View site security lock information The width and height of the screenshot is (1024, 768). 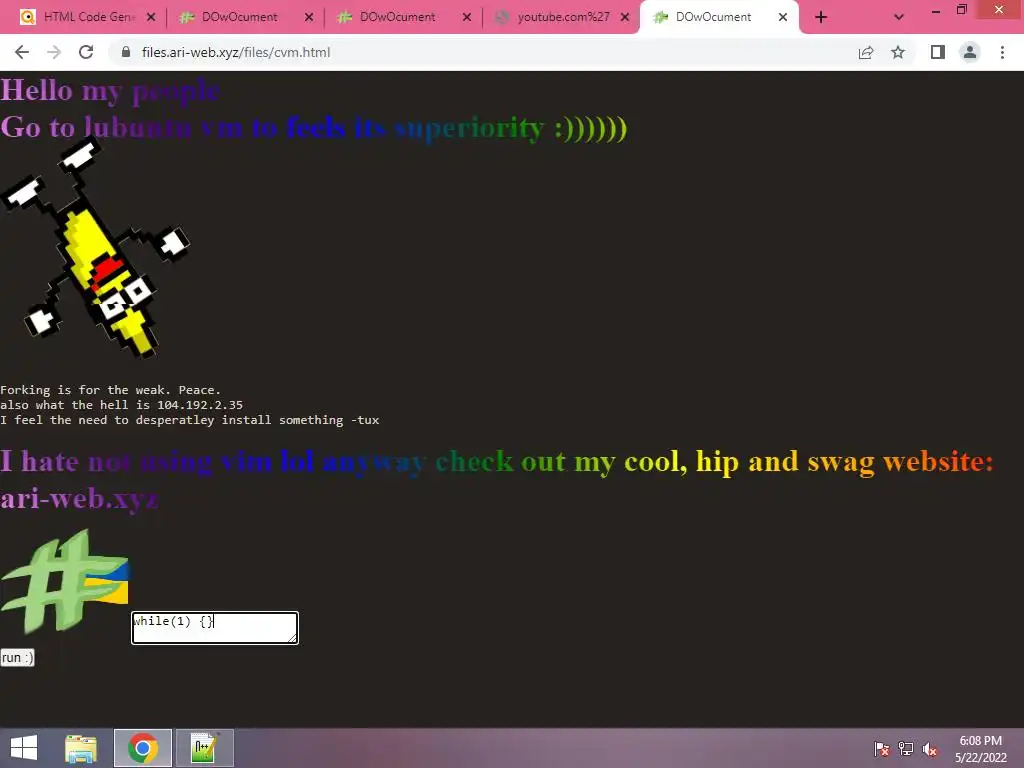pyautogui.click(x=126, y=52)
